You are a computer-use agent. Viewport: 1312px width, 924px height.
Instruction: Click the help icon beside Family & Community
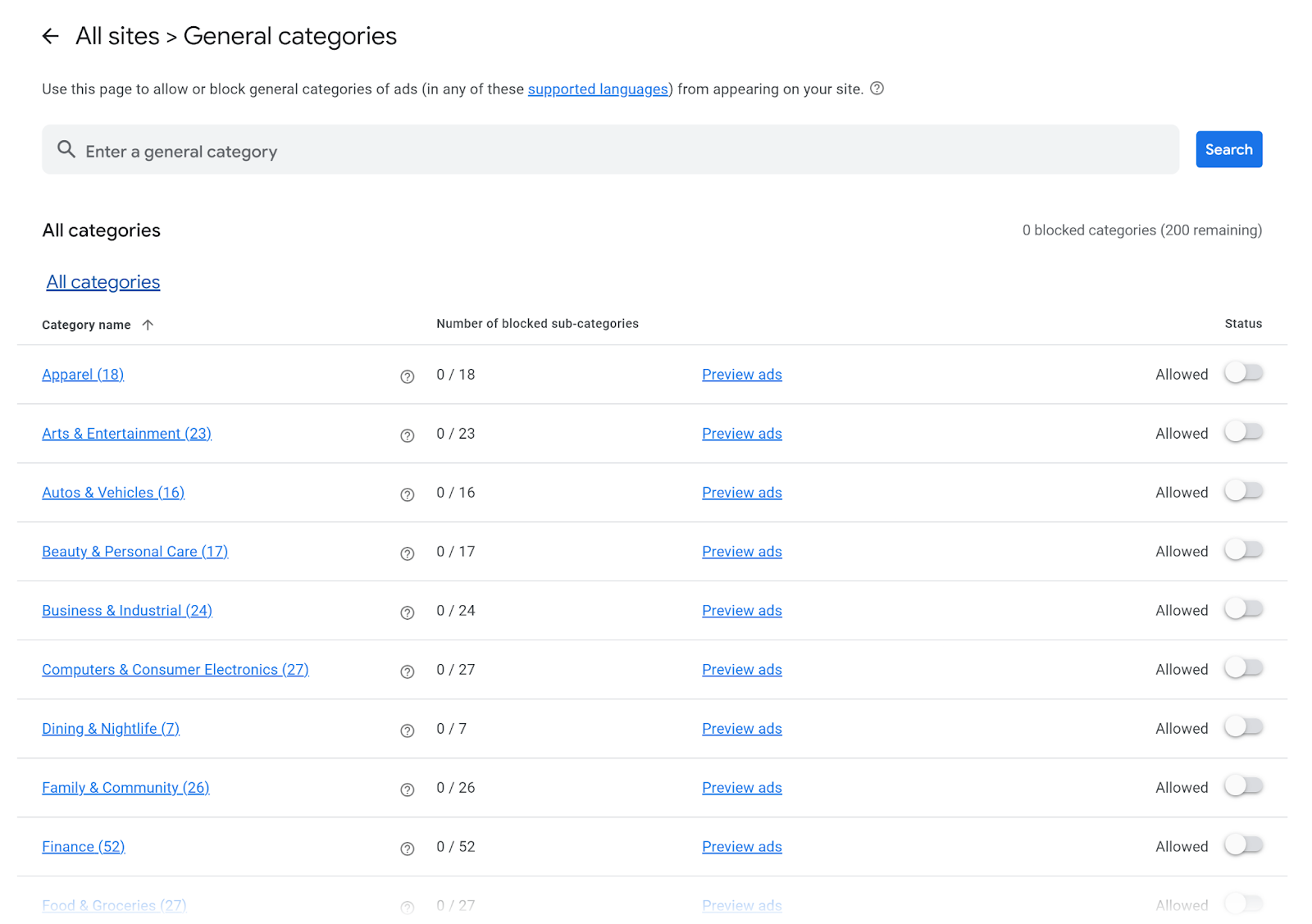pos(407,790)
